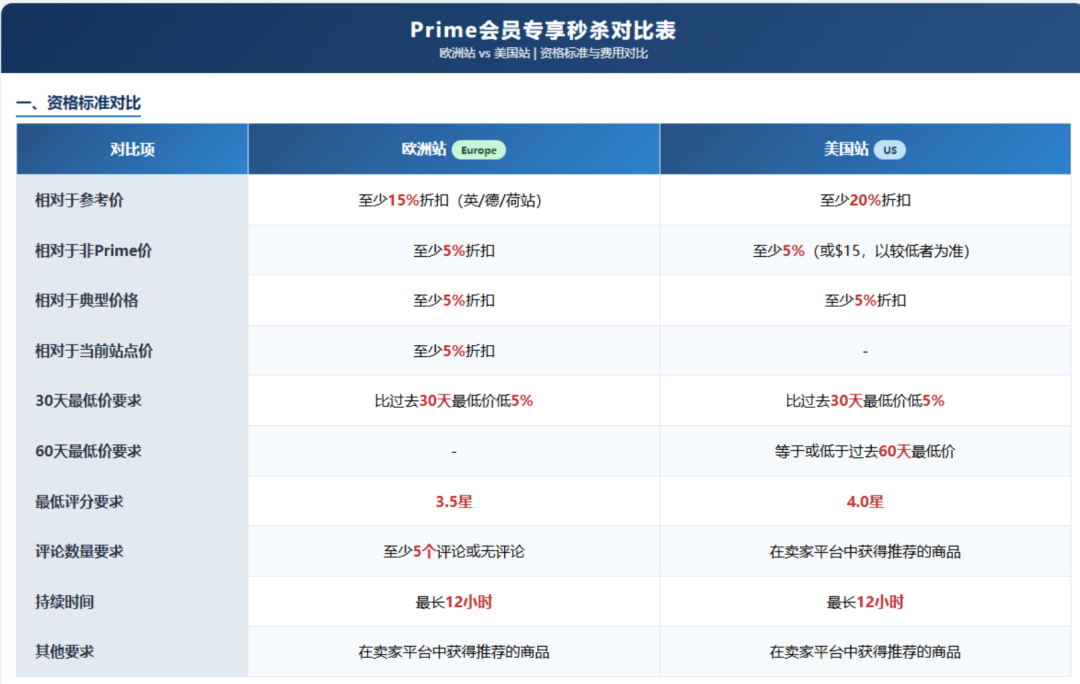Click Europe cell in 相对于当前站点价 row
The height and width of the screenshot is (684, 1080).
pos(453,351)
